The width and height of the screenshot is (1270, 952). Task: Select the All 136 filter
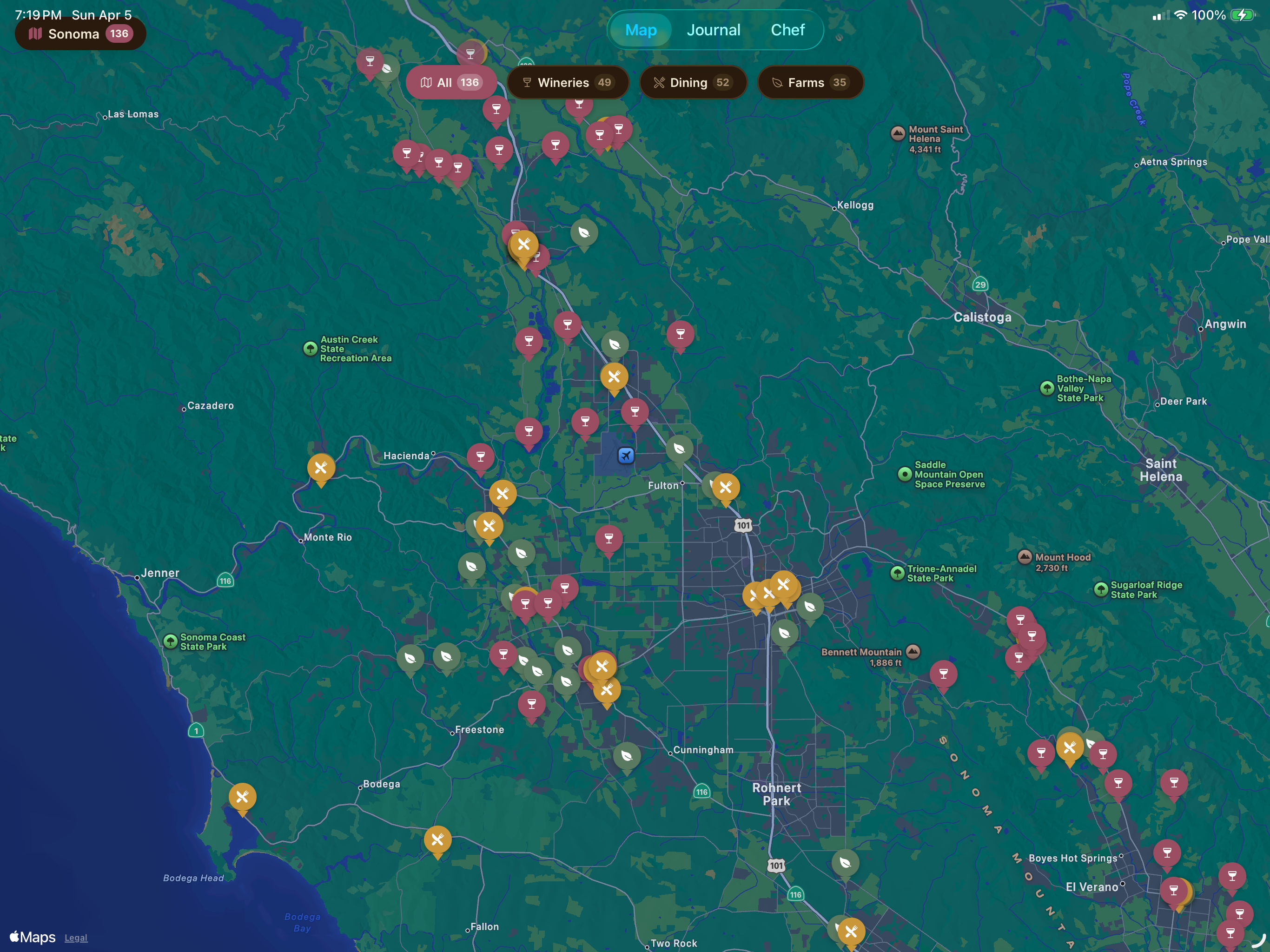(451, 83)
